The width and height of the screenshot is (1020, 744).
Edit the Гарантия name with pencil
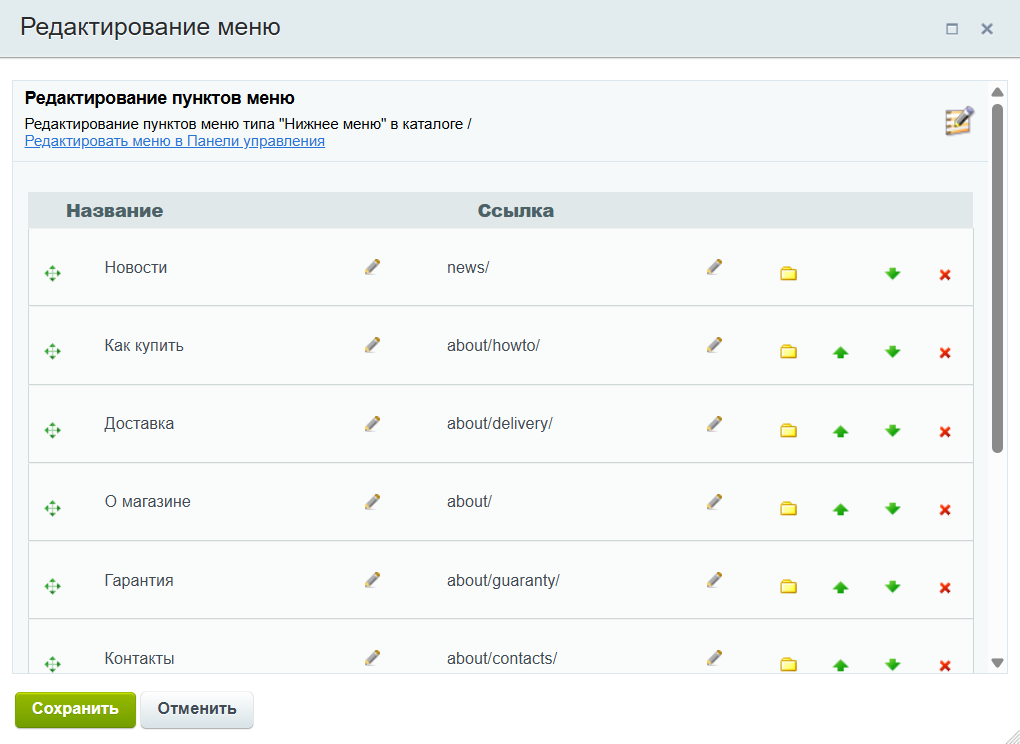(373, 579)
